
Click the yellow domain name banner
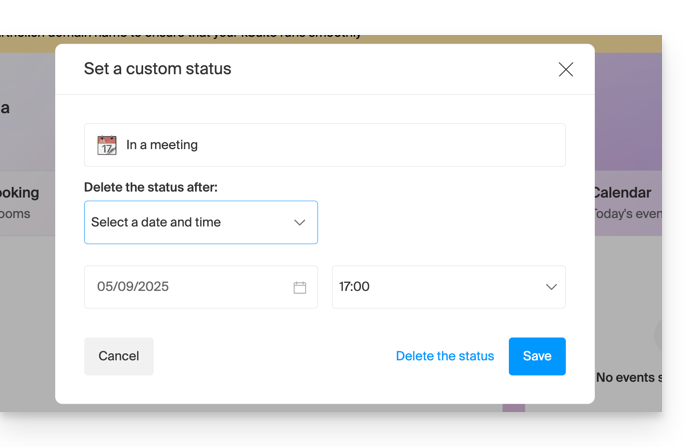click(x=331, y=39)
